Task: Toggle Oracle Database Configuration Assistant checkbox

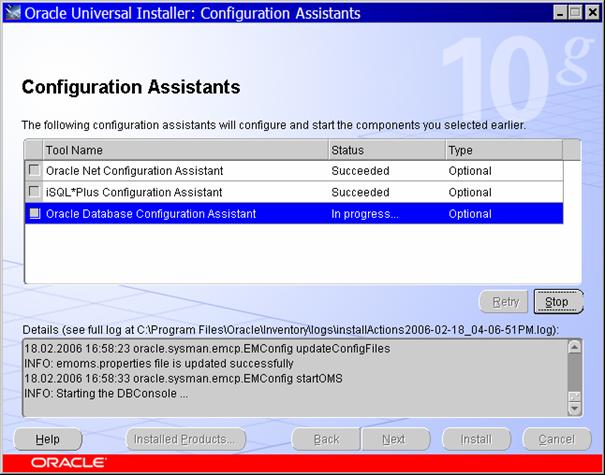Action: pyautogui.click(x=35, y=214)
